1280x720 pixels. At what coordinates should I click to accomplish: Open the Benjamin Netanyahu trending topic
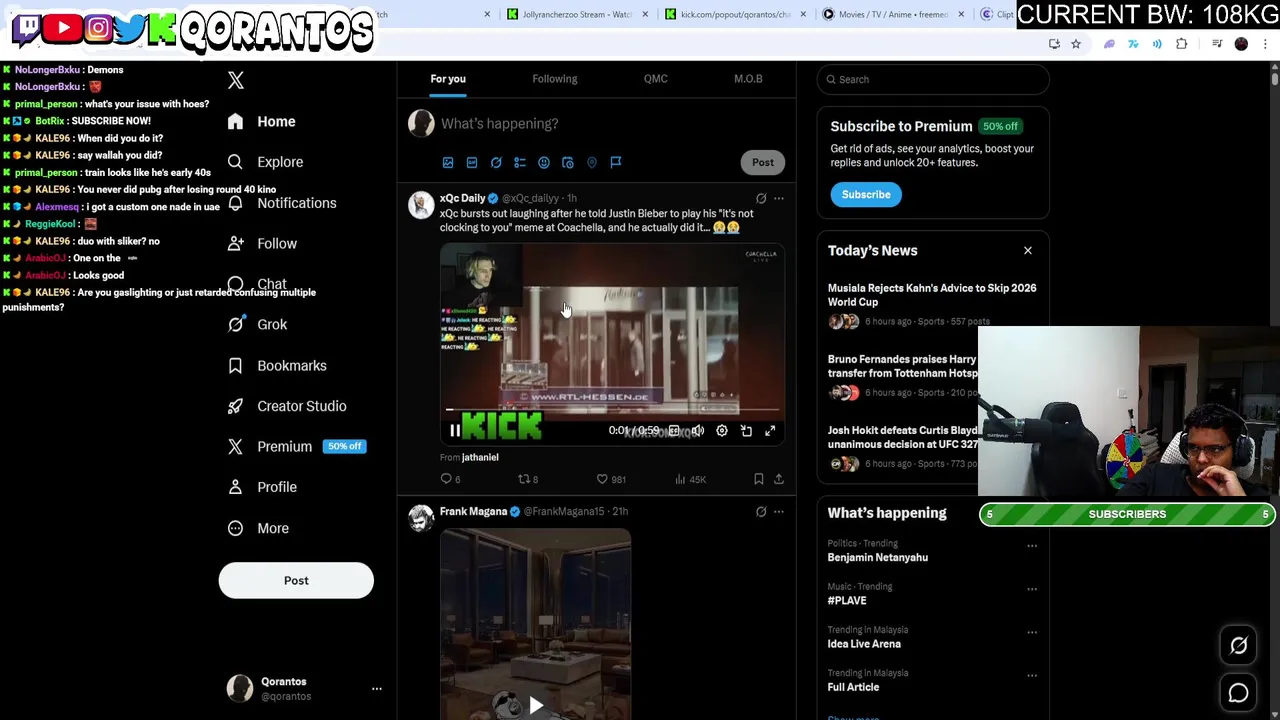878,557
